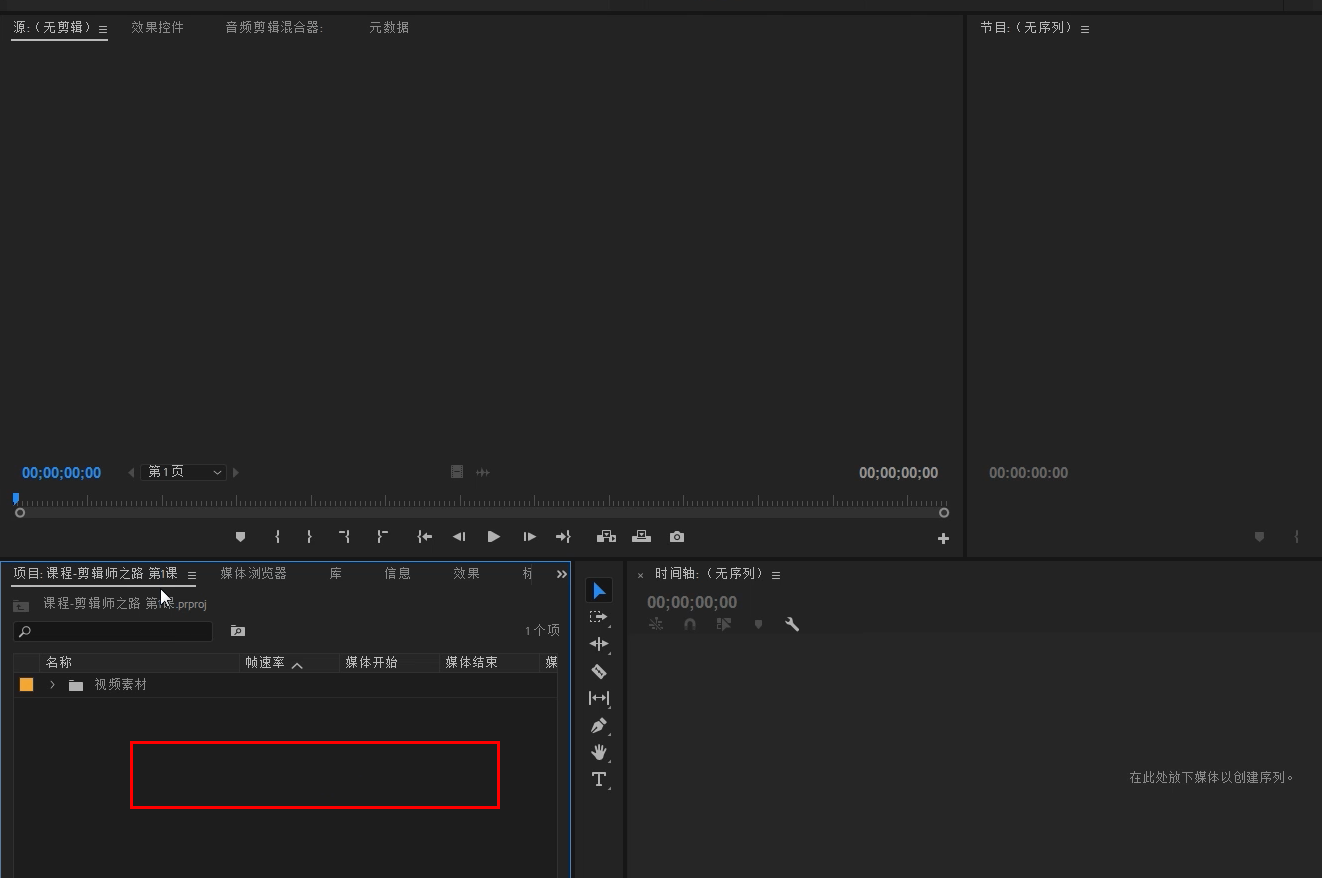
Task: Click the 媒体结束 column header
Action: click(x=471, y=663)
